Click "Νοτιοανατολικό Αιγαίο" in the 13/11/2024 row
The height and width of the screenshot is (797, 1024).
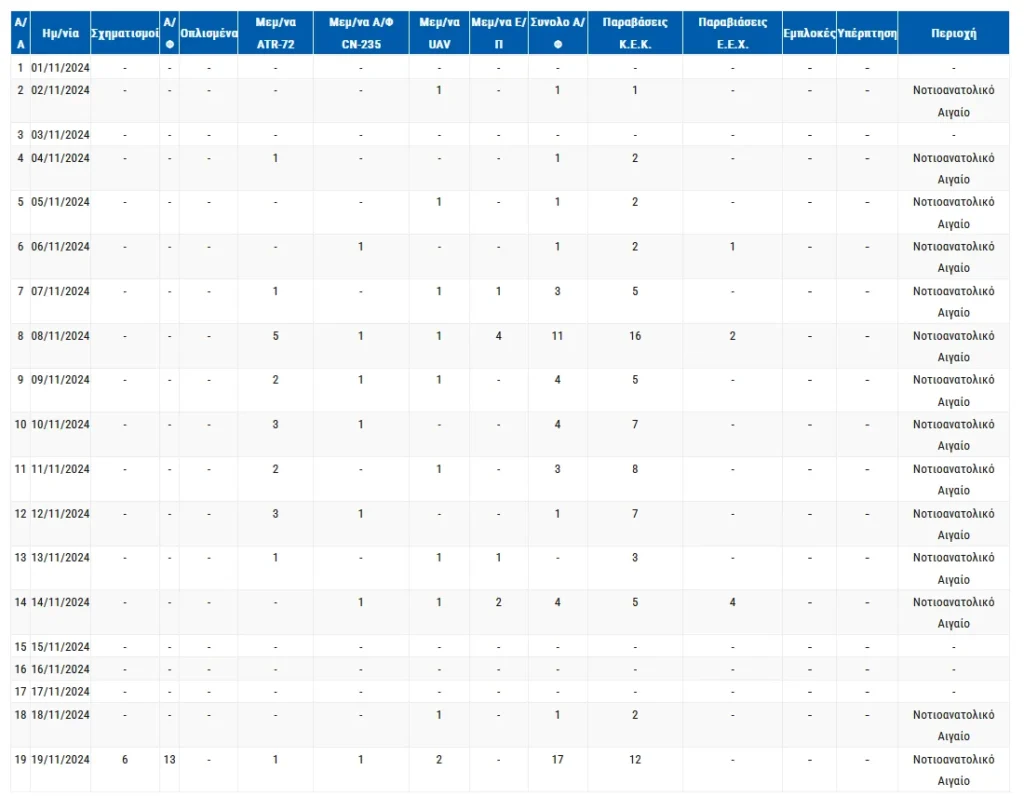tap(953, 568)
